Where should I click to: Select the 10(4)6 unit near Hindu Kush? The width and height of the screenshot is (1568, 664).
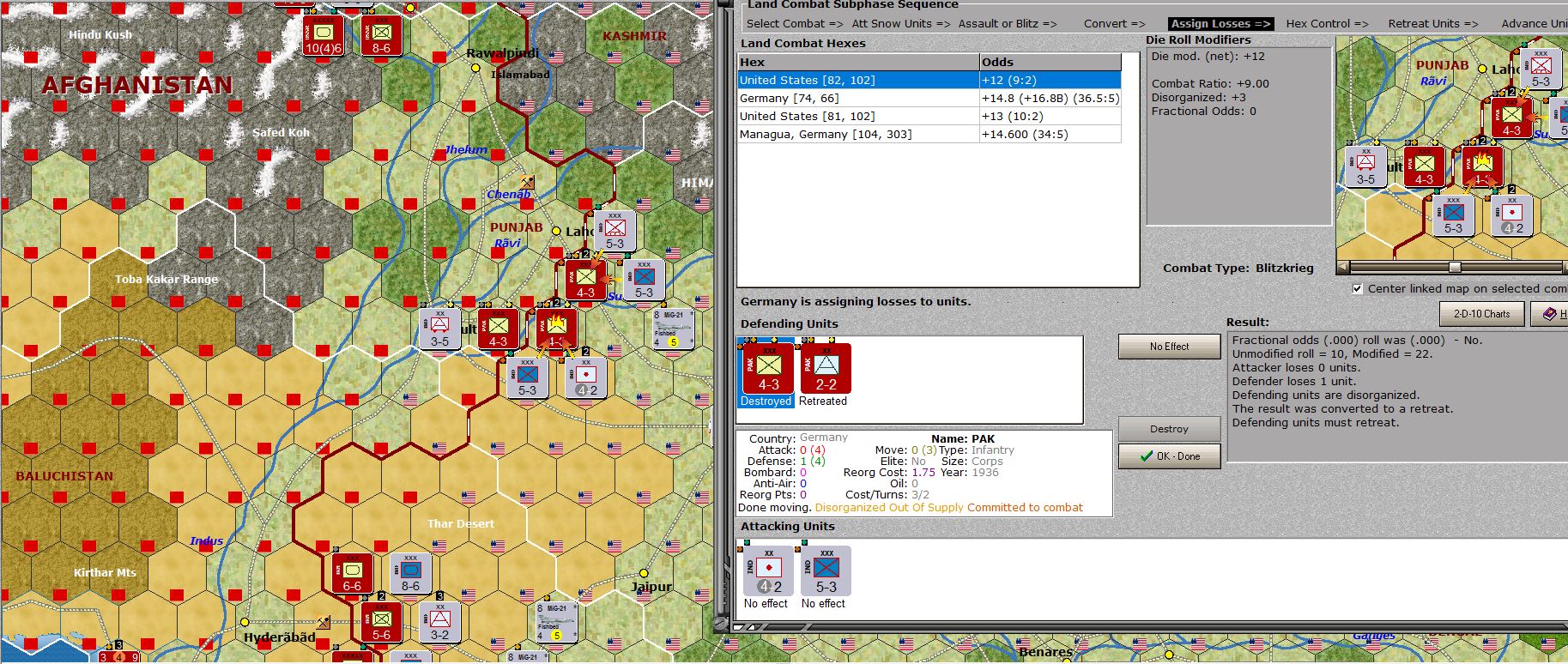coord(324,35)
